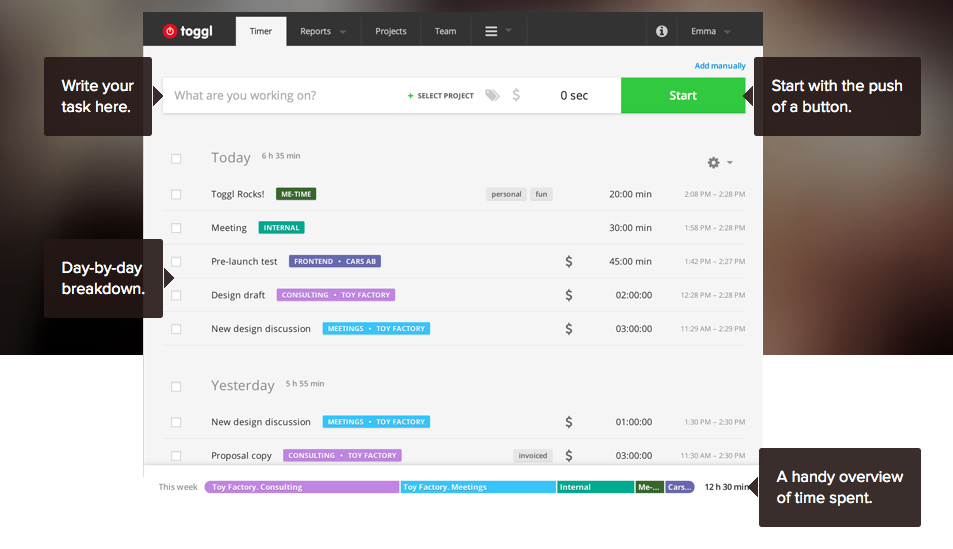This screenshot has width=953, height=549.
Task: Select the Me-... bar segment
Action: pyautogui.click(x=650, y=487)
